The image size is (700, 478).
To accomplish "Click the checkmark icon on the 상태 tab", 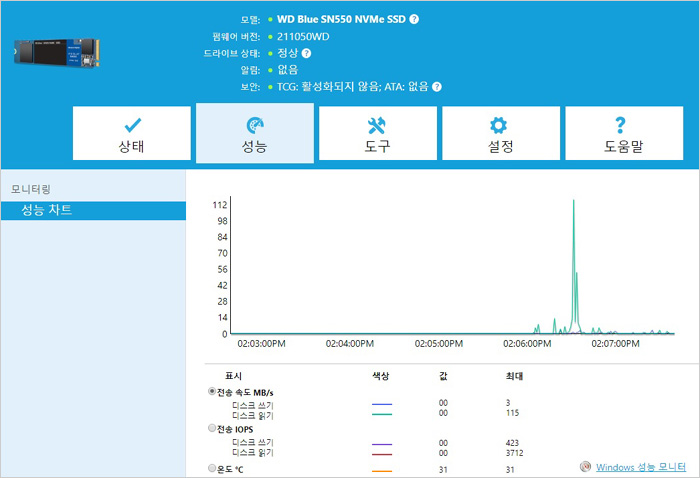I will pyautogui.click(x=133, y=125).
